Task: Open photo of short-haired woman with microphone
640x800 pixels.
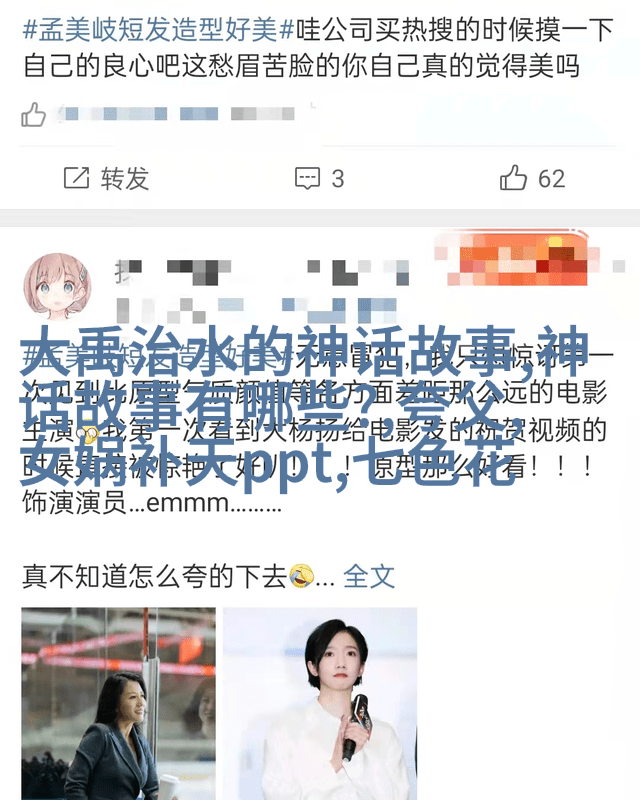Action: pyautogui.click(x=320, y=704)
